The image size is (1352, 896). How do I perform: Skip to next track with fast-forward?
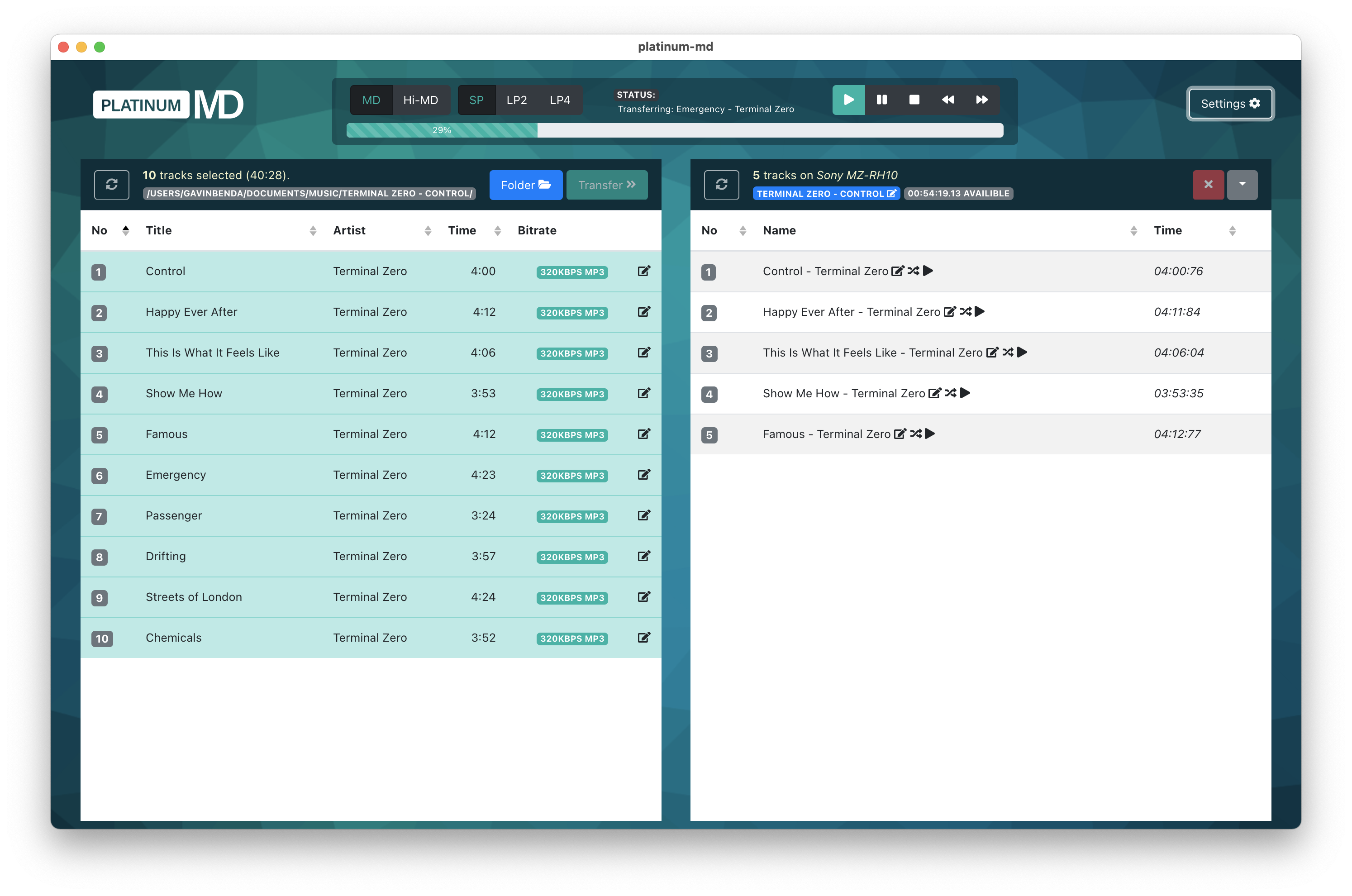click(x=981, y=100)
